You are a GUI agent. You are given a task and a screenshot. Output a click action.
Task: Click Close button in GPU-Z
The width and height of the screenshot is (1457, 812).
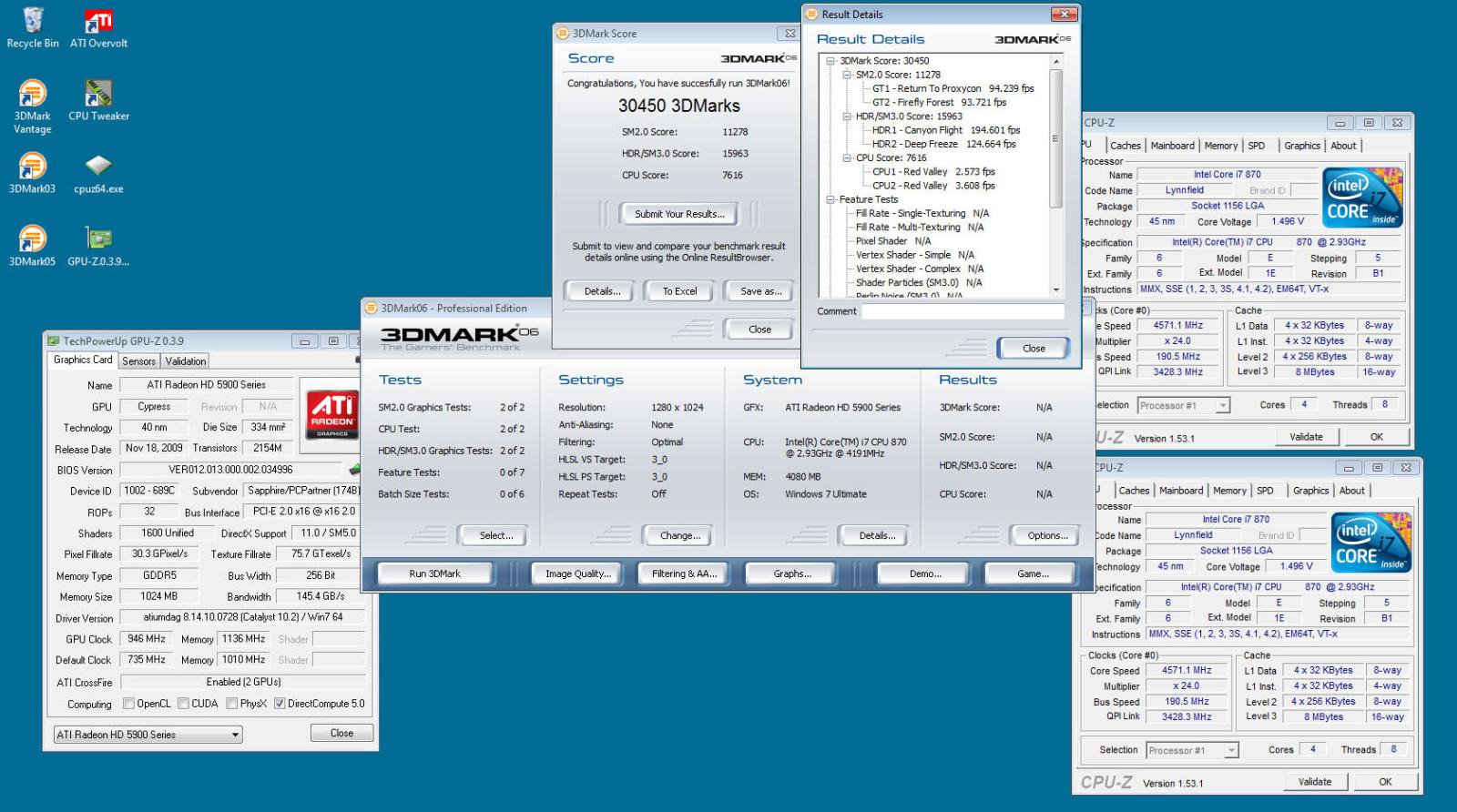coord(341,733)
